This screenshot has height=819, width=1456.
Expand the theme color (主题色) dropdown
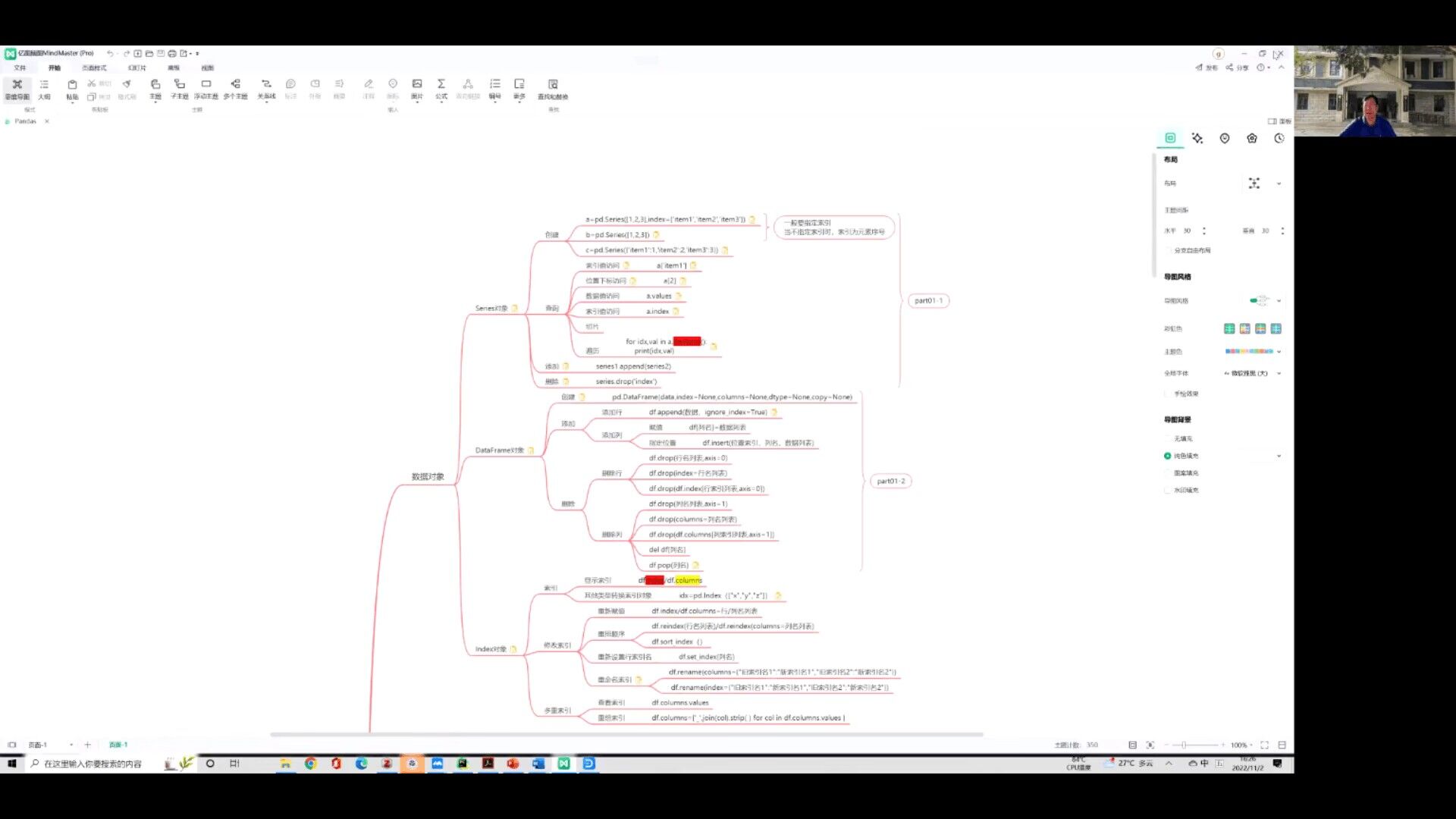1279,352
